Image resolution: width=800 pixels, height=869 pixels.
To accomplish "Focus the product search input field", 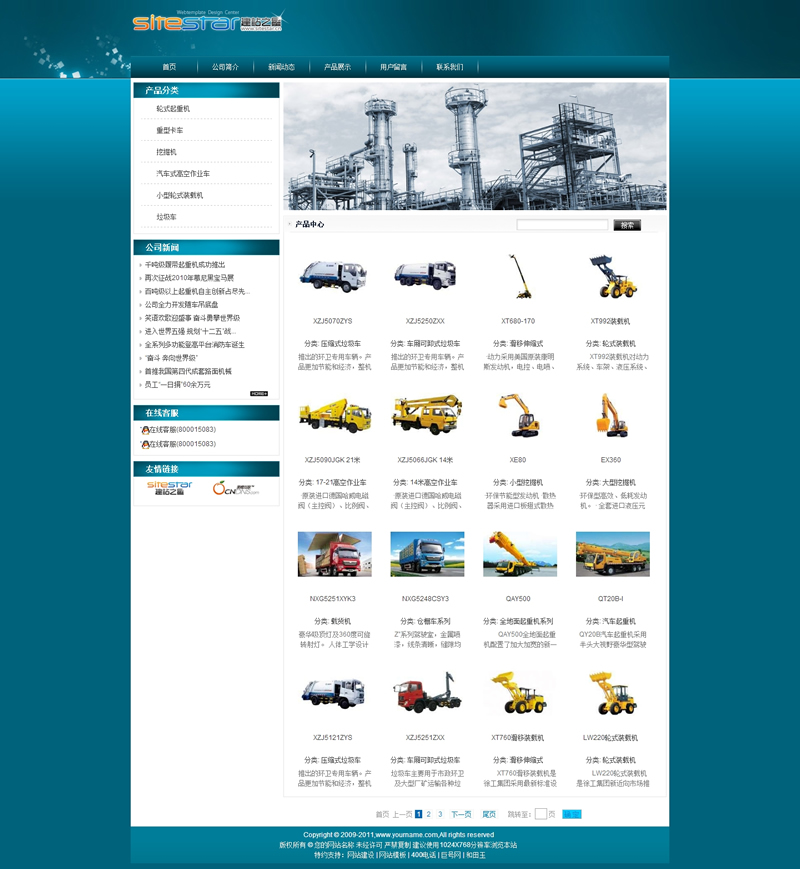I will [x=561, y=225].
